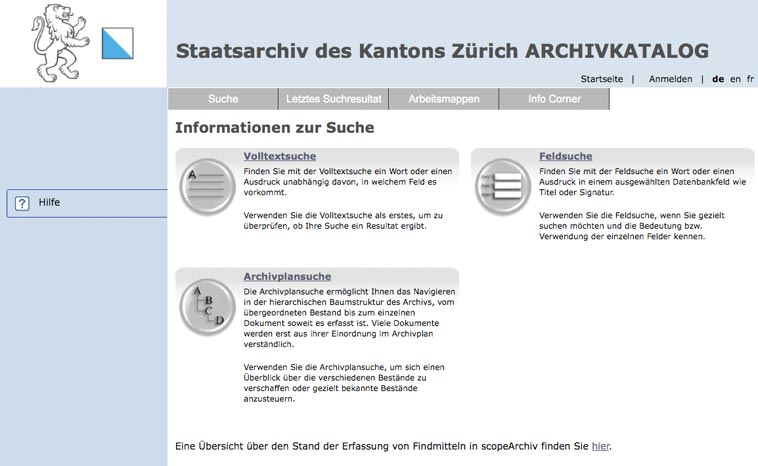Screen dimensions: 758x466
Task: Open the Hilfe sidebar entry
Action: (87, 204)
